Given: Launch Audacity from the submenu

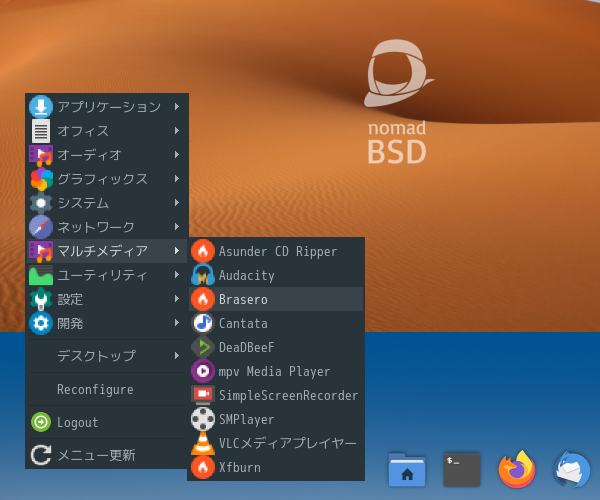Looking at the screenshot, I should 276,275.
